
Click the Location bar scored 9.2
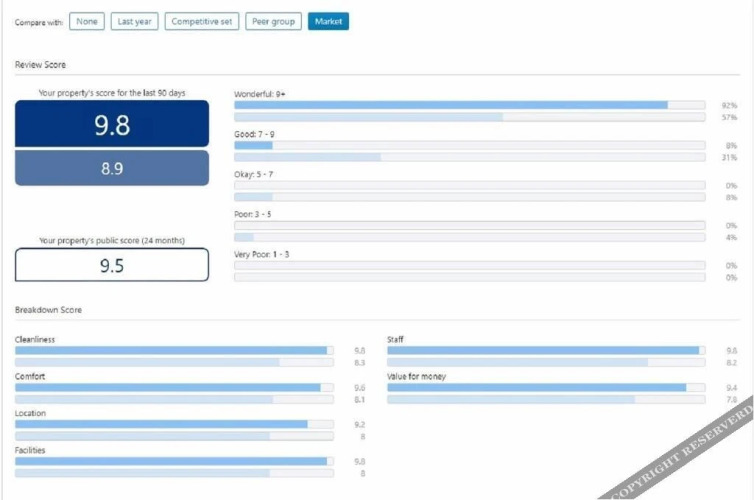click(174, 424)
